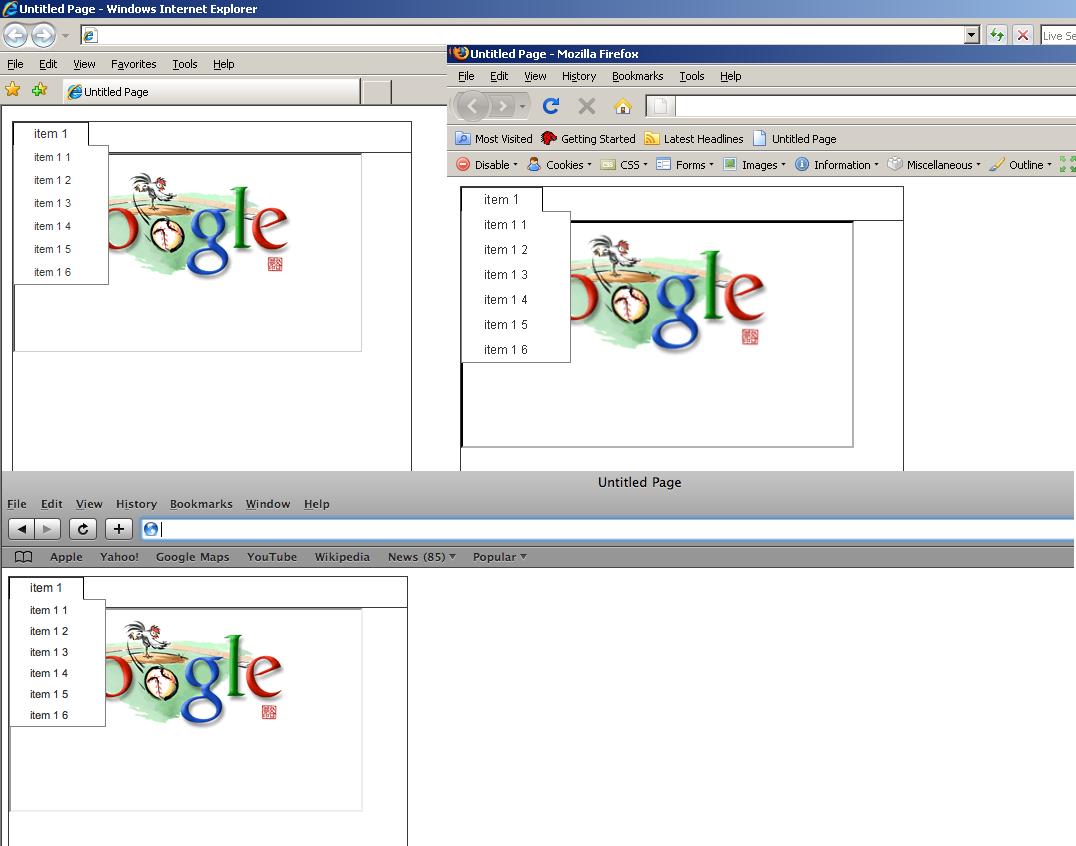Click the Safari address field
The width and height of the screenshot is (1076, 846).
point(608,529)
